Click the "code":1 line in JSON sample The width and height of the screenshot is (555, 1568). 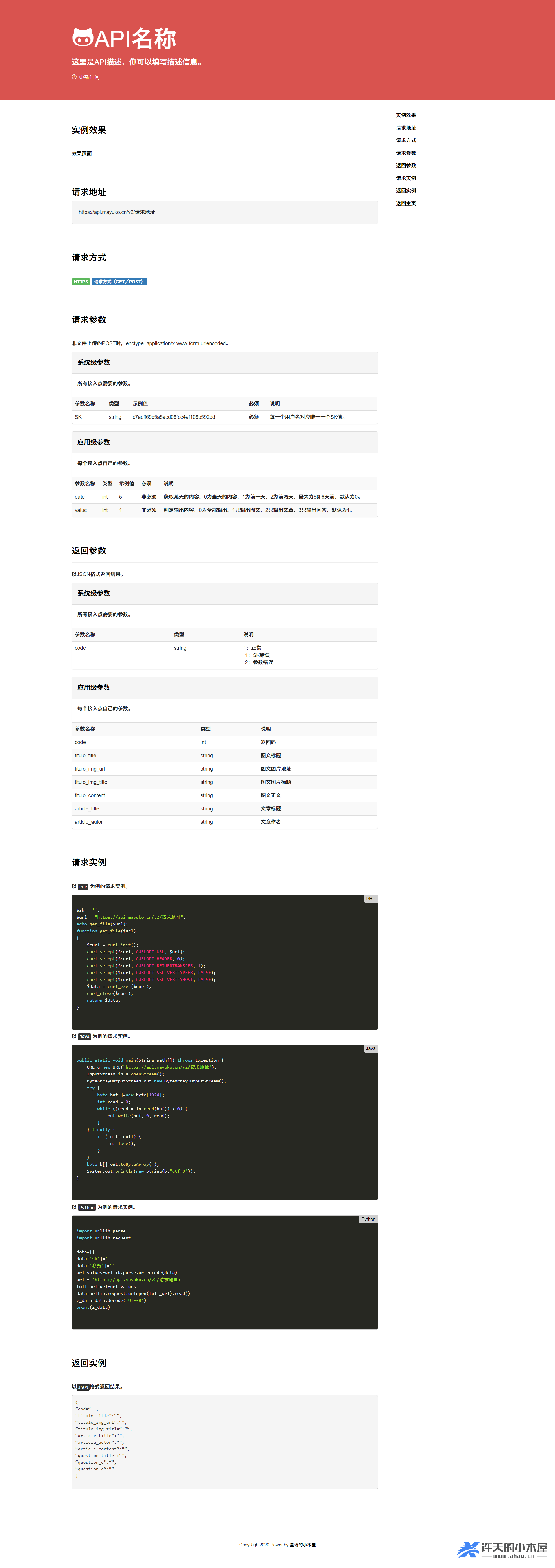click(87, 1409)
